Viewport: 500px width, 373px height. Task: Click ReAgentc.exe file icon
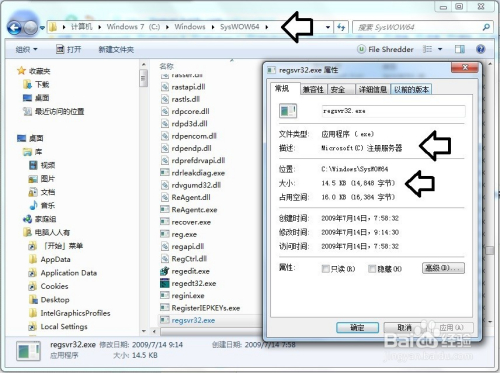pos(164,209)
